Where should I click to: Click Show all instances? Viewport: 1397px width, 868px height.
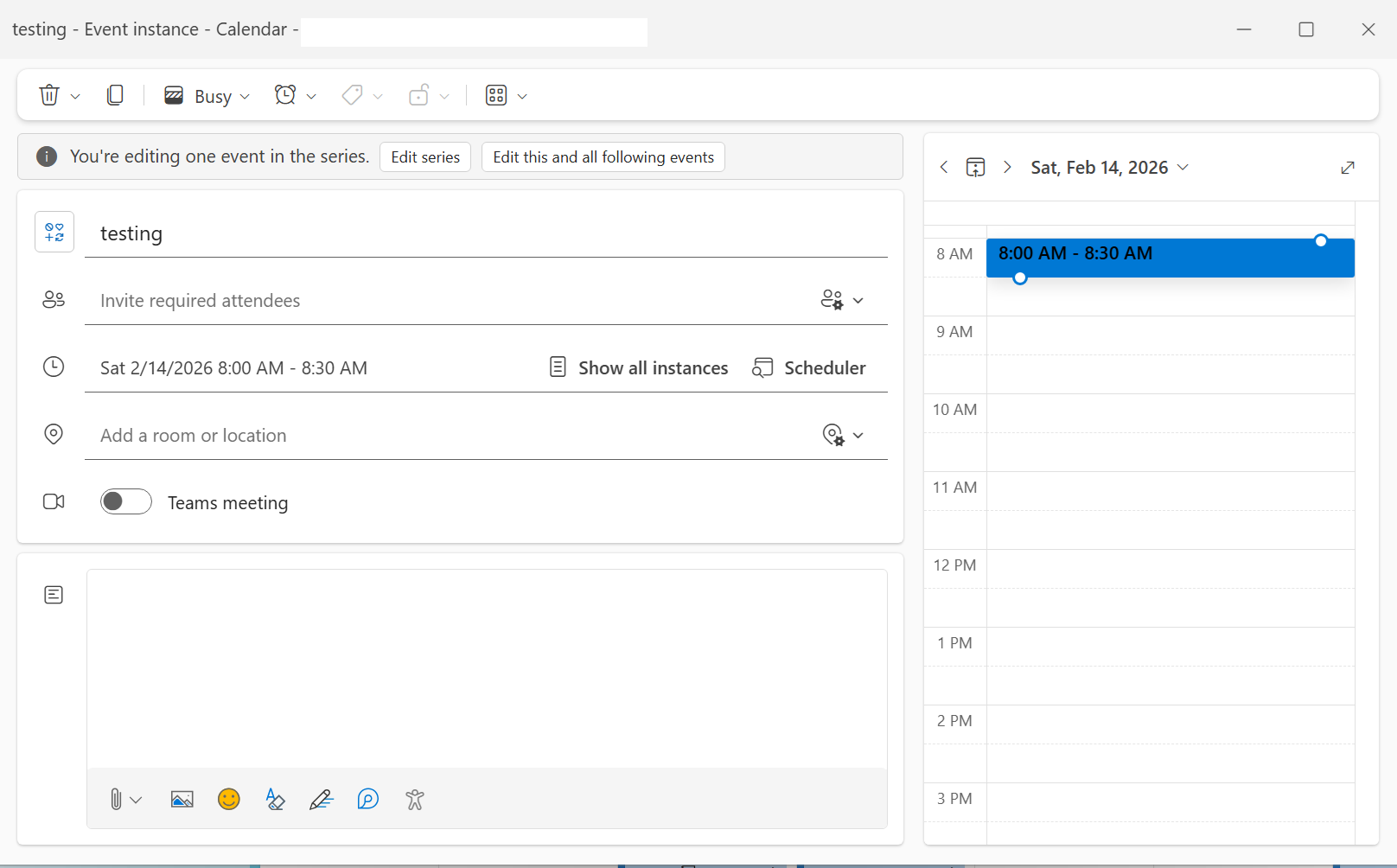point(639,368)
